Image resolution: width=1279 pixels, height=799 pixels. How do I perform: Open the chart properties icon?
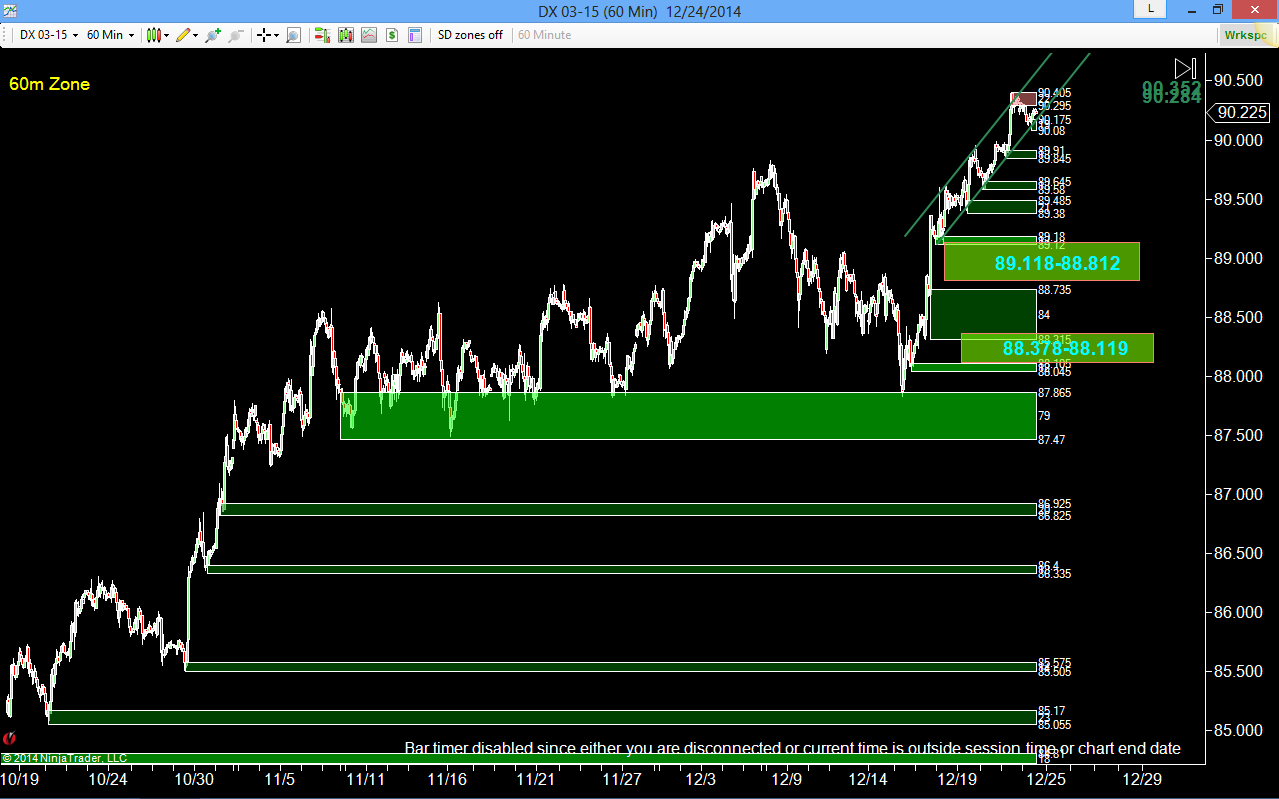pyautogui.click(x=415, y=35)
